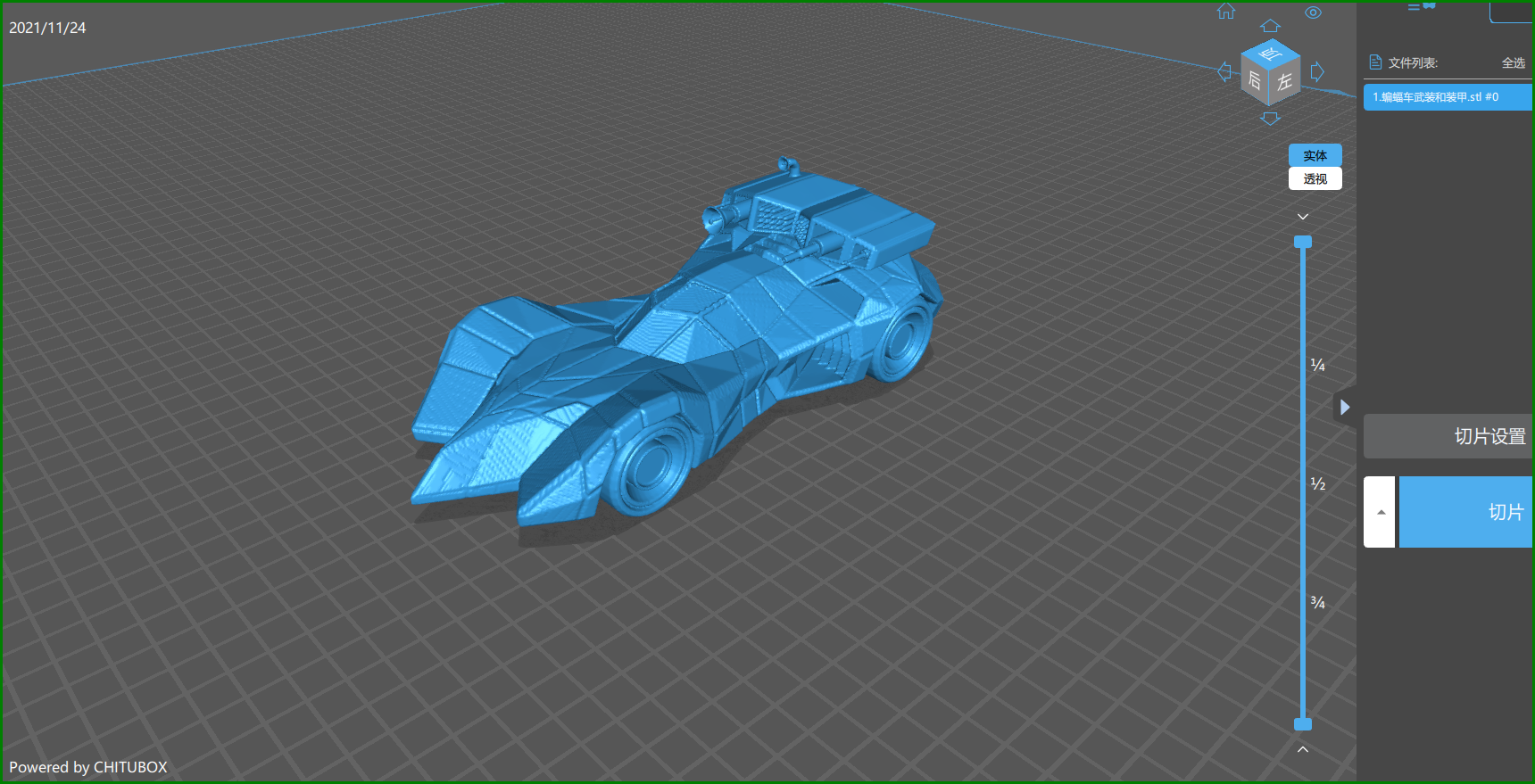Select all files with 全选
The image size is (1535, 784).
1514,63
